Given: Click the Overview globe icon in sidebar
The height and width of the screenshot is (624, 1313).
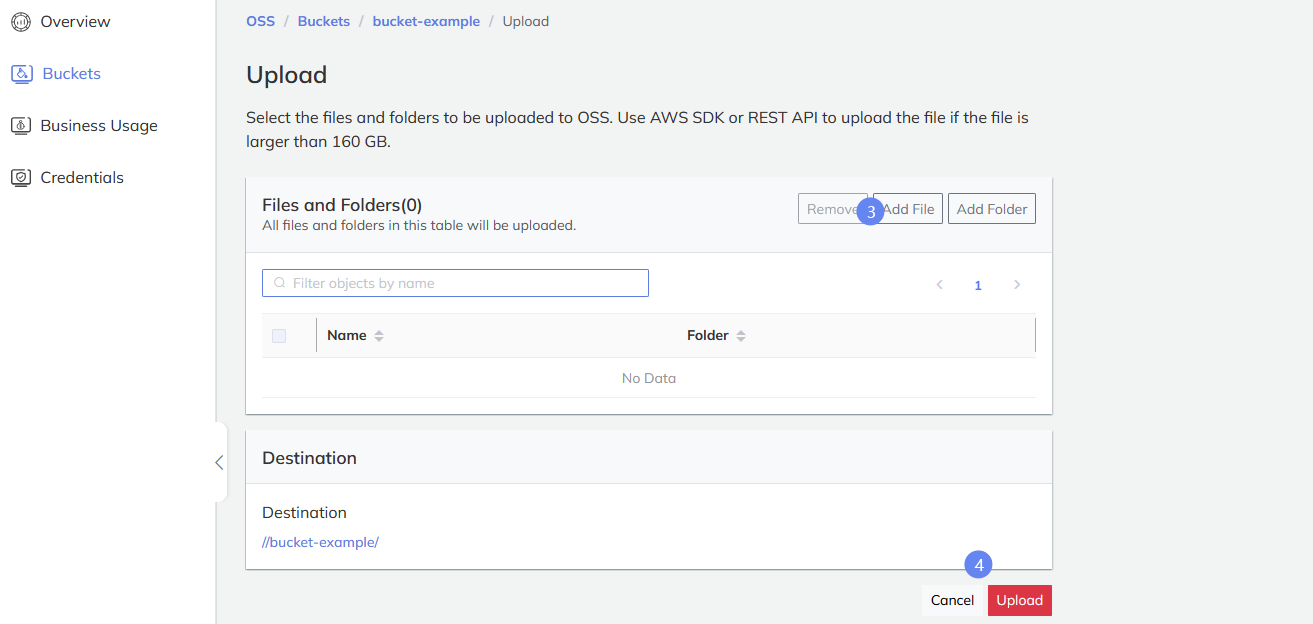Looking at the screenshot, I should point(20,21).
